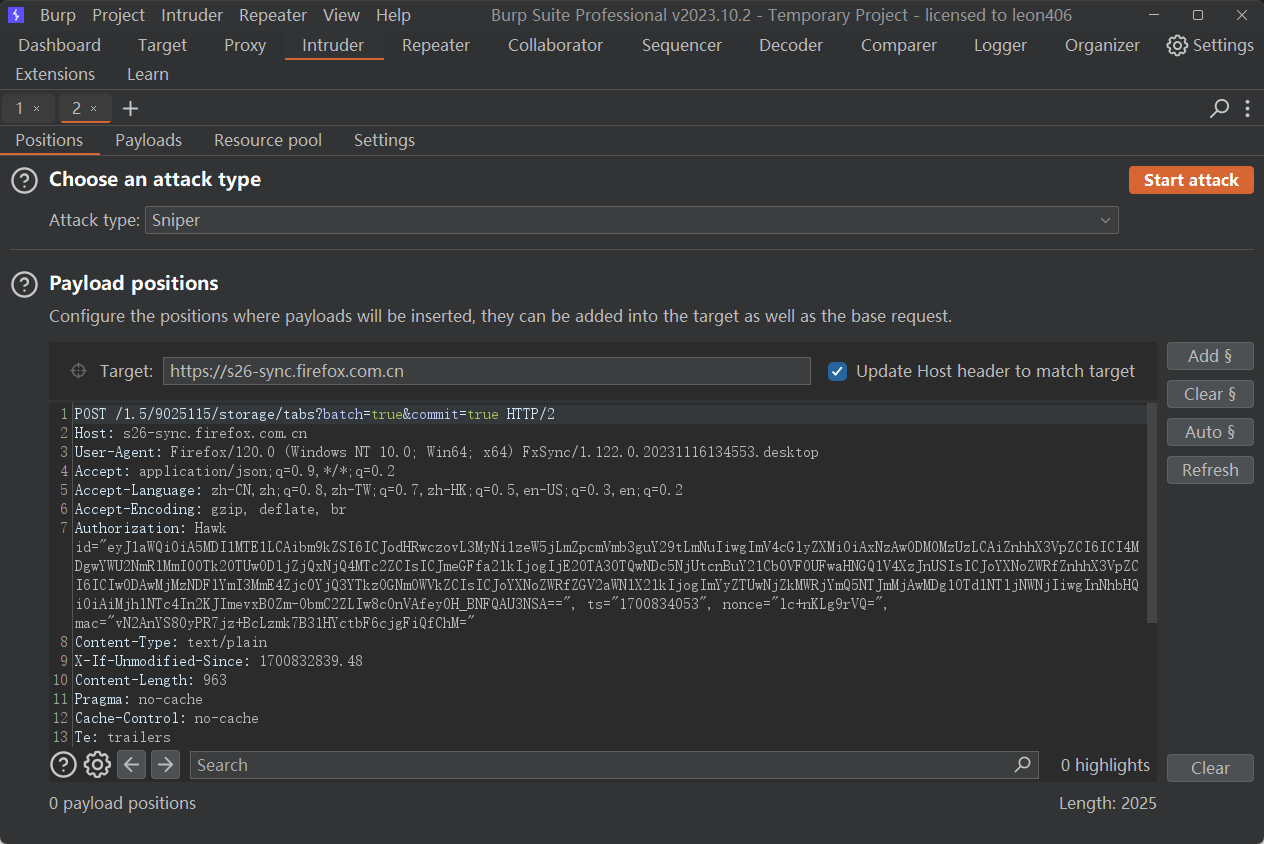This screenshot has height=844, width=1264.
Task: Click the Clear § button
Action: [1210, 394]
